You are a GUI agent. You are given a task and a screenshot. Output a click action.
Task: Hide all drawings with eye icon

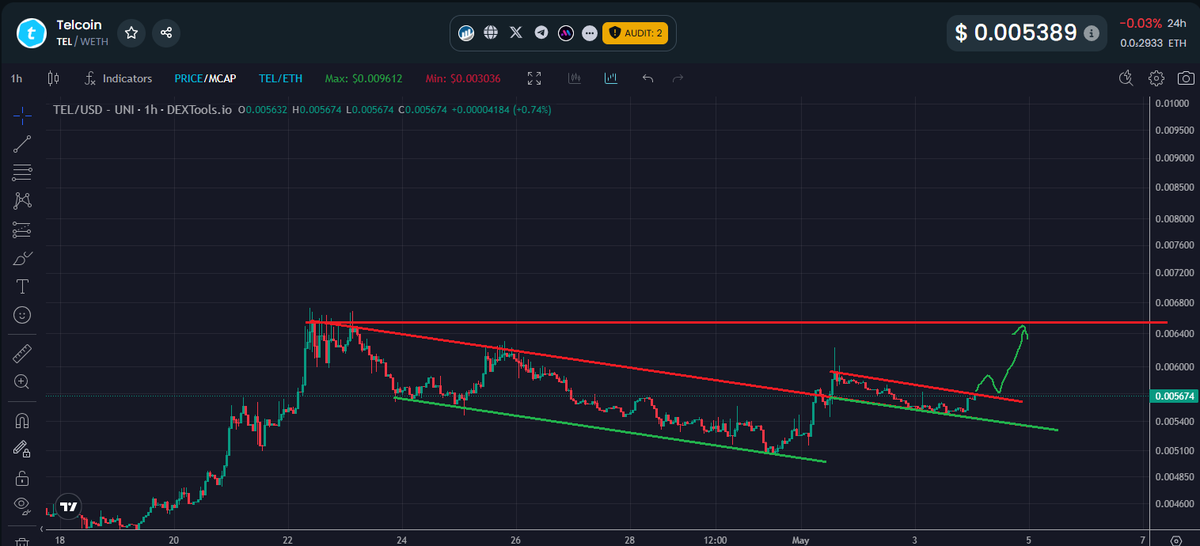click(22, 506)
